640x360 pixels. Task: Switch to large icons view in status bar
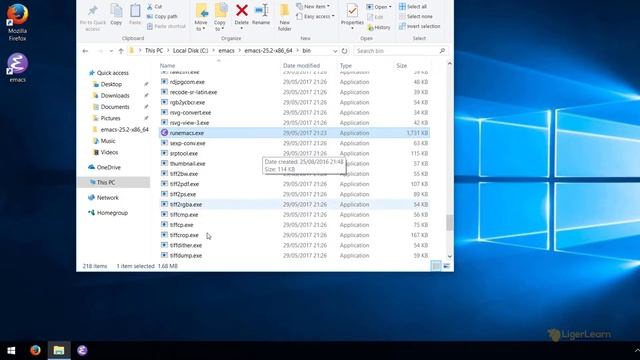coord(447,266)
